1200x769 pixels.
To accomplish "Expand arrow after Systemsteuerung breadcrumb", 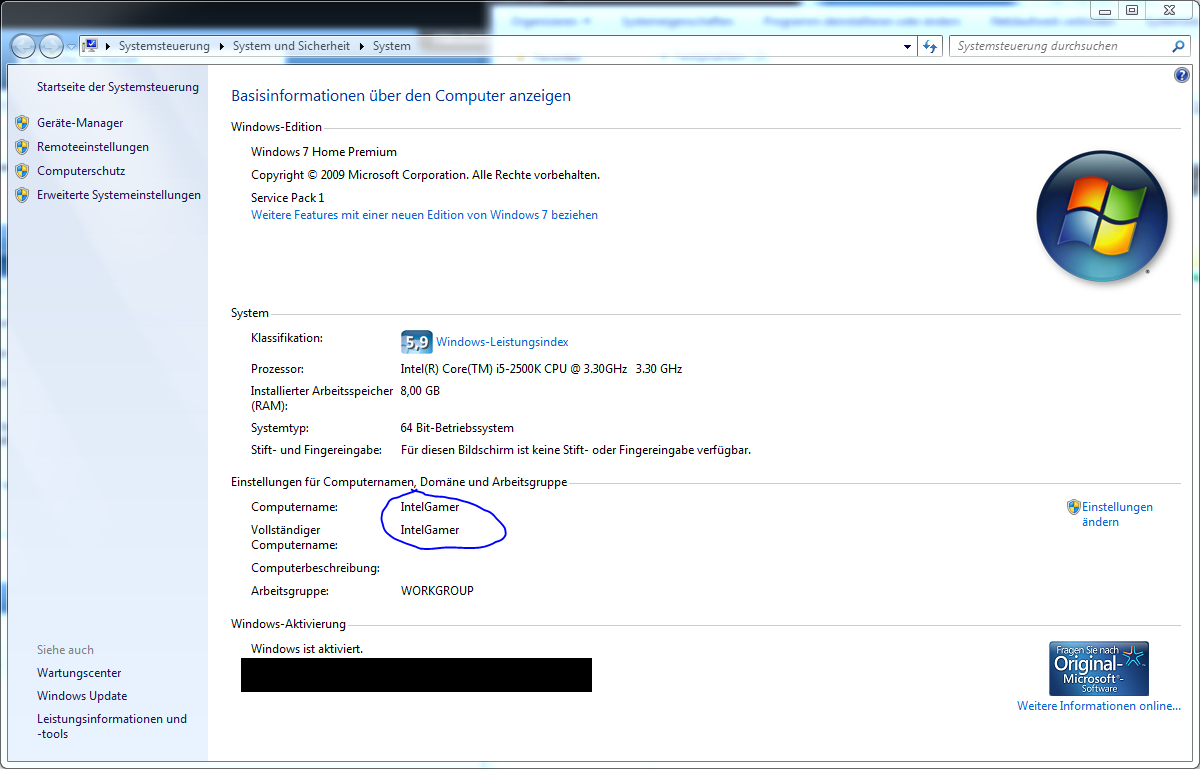I will pyautogui.click(x=221, y=46).
